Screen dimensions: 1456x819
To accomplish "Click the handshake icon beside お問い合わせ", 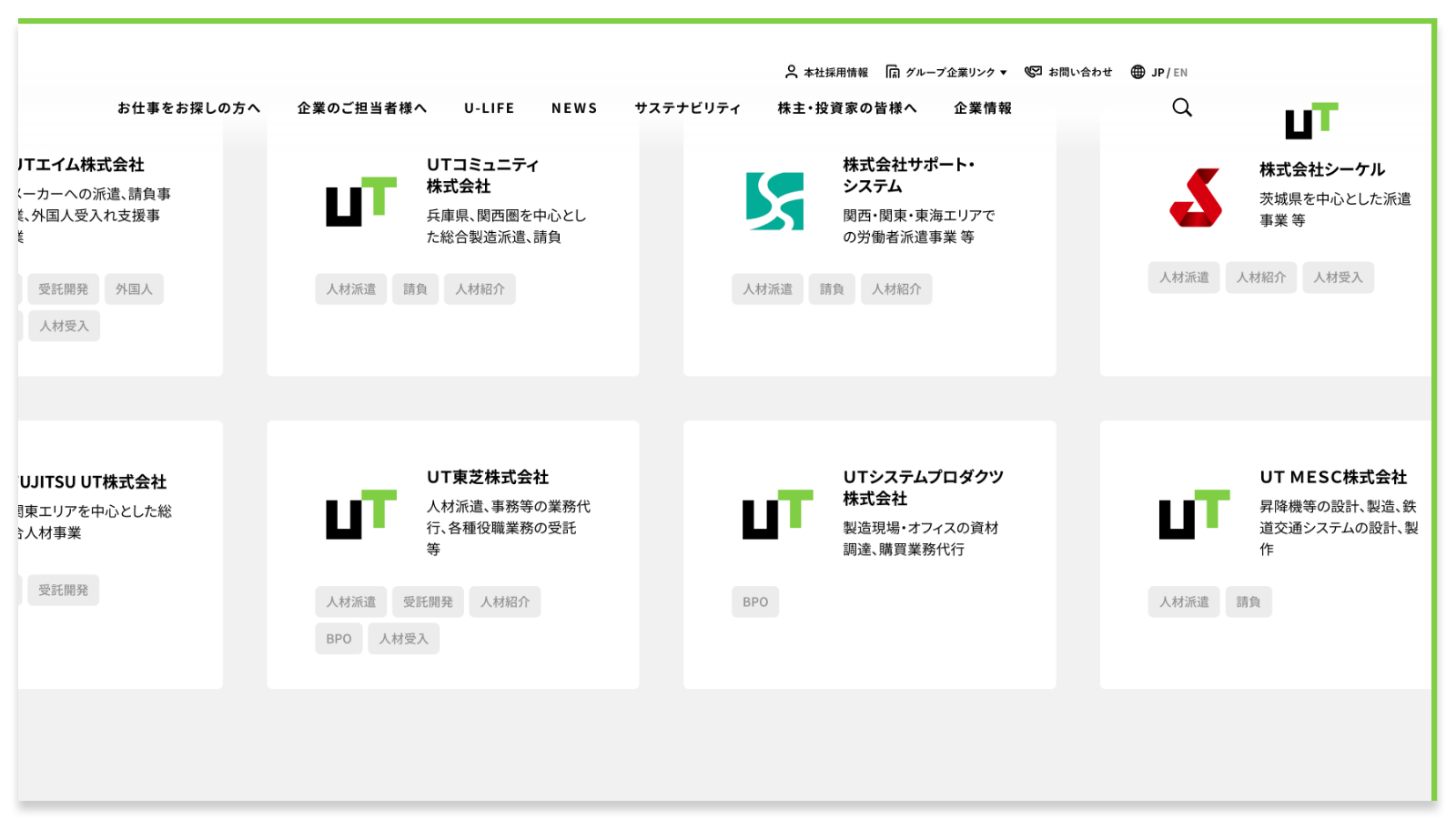I will [1033, 72].
